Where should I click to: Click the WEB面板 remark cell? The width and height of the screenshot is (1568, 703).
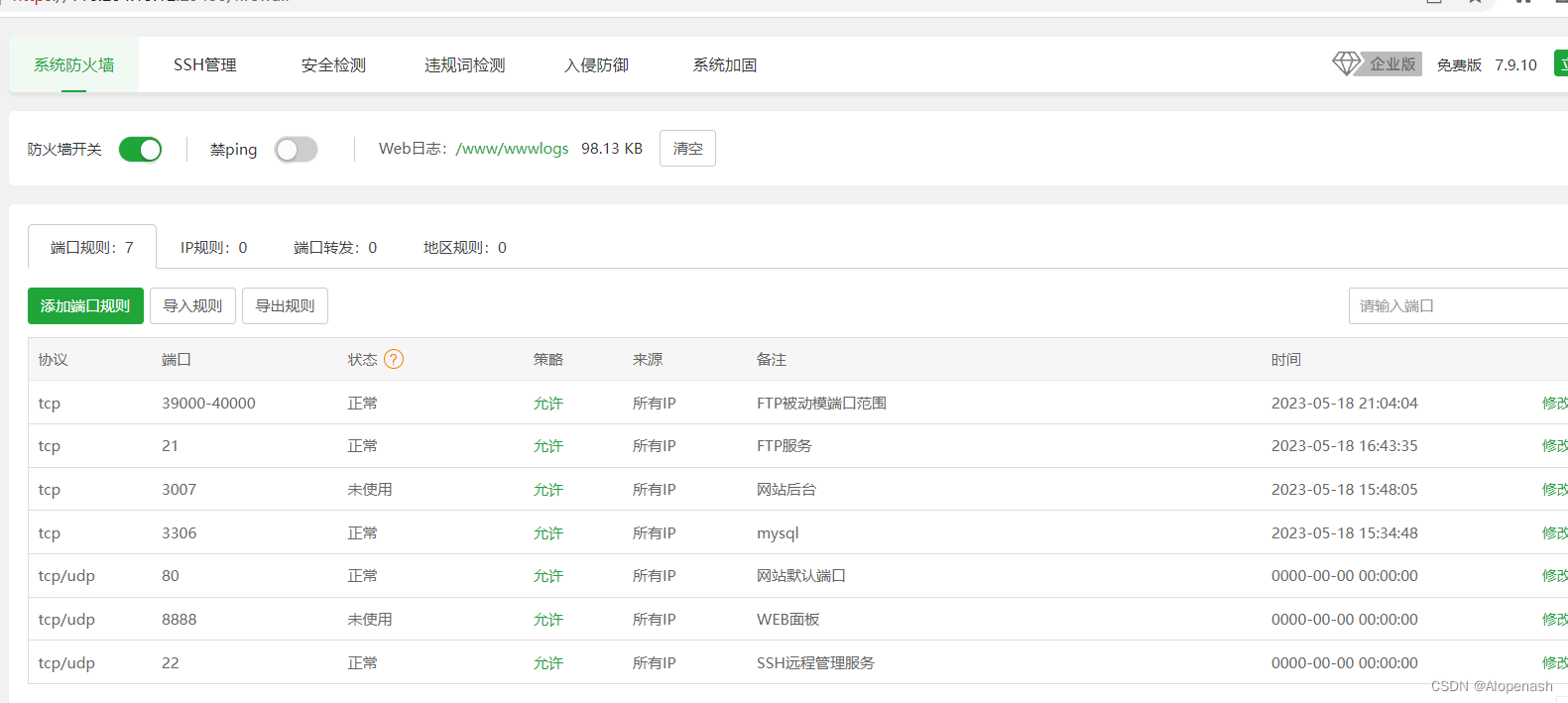pos(788,619)
